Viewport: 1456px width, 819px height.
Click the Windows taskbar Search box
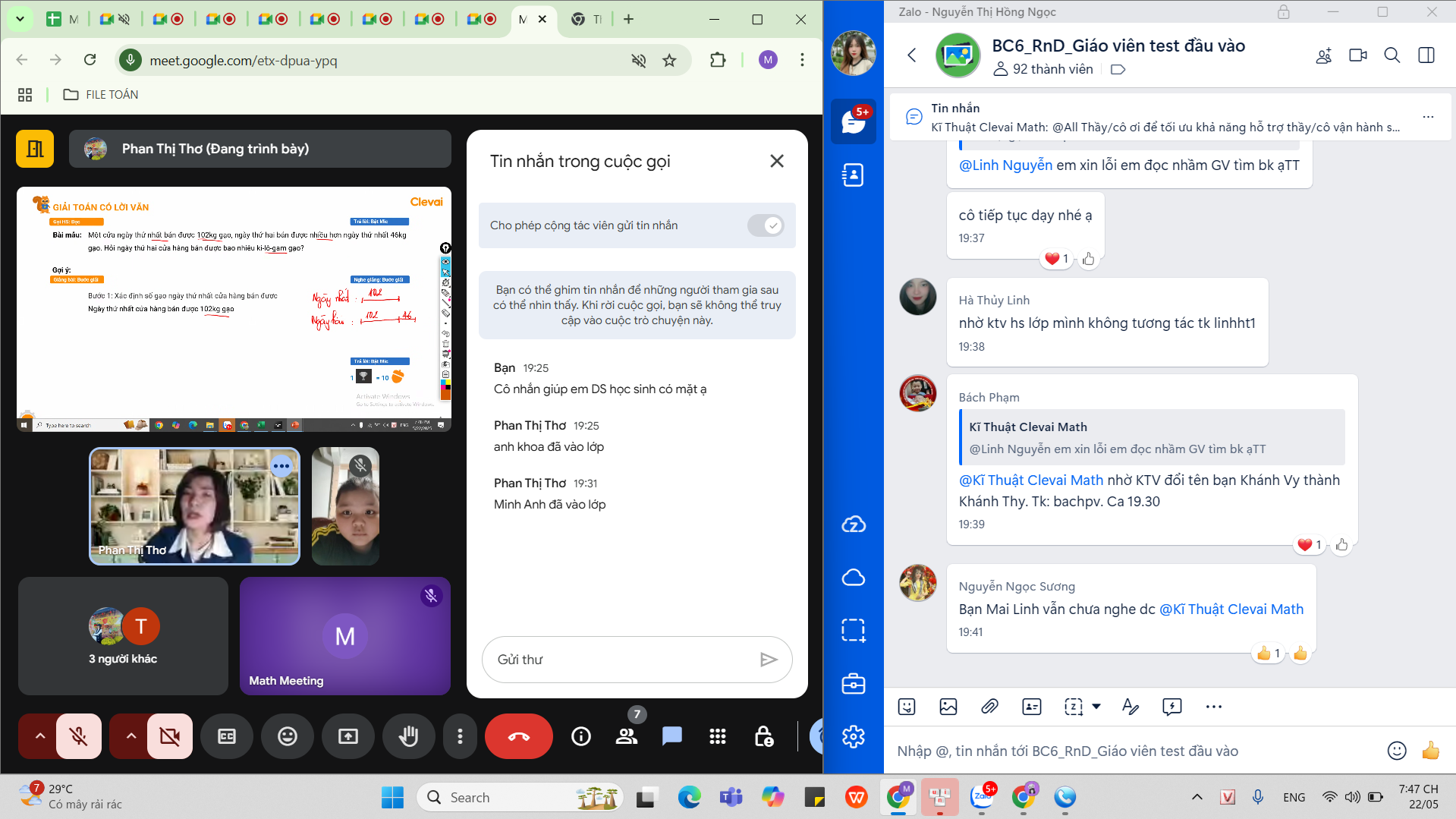pyautogui.click(x=520, y=798)
